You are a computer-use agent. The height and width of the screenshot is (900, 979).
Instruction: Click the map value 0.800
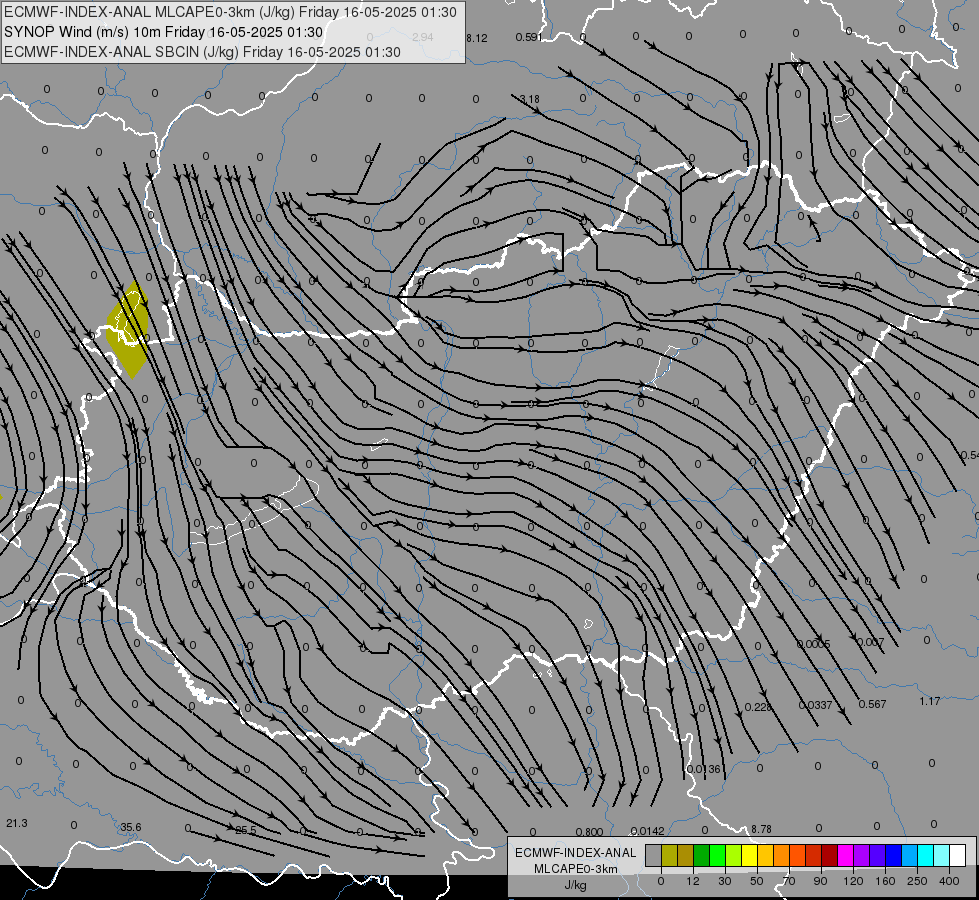pos(589,831)
